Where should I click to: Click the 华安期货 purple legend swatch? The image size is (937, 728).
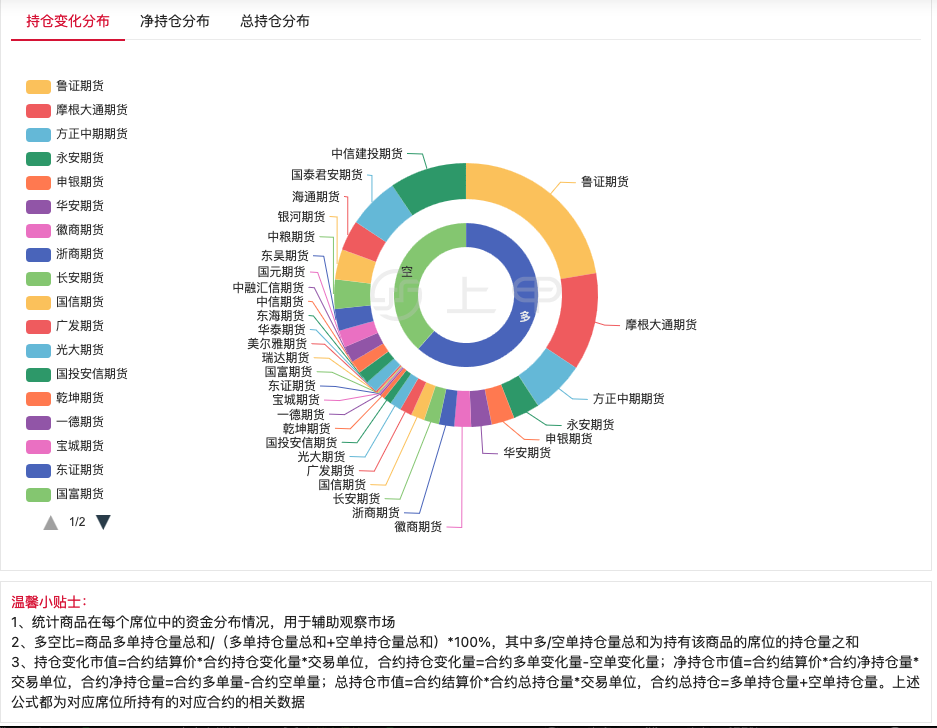click(37, 206)
